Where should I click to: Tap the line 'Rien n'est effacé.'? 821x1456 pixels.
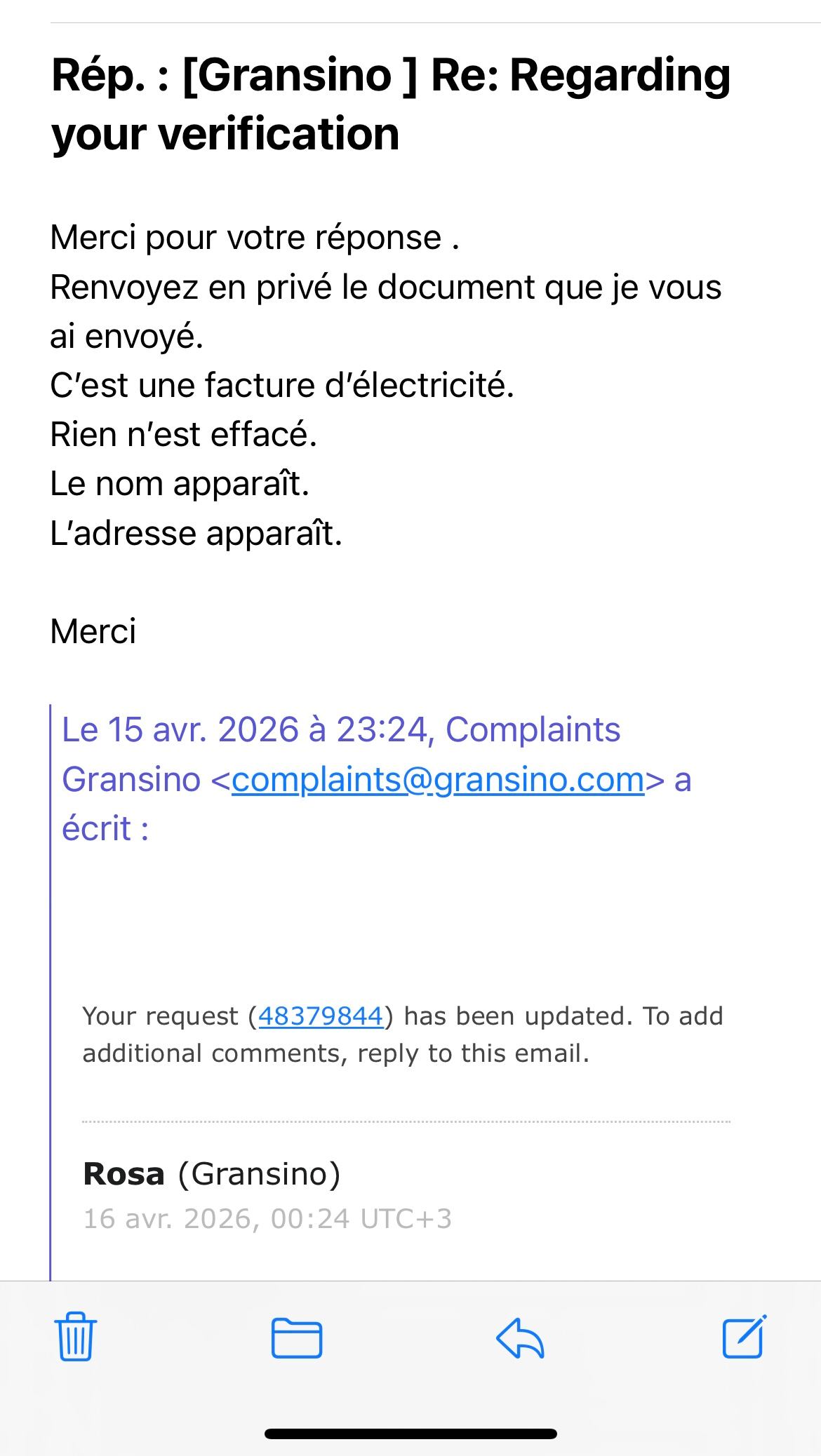tap(184, 434)
